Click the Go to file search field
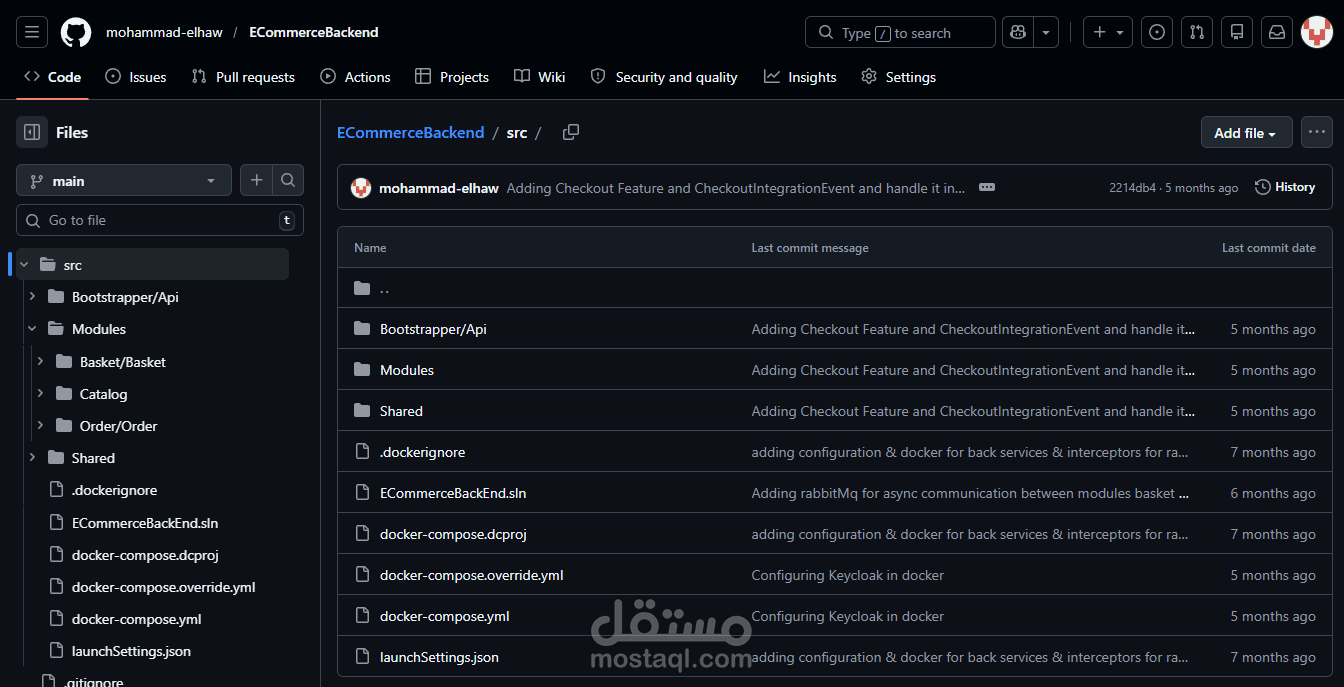Image resolution: width=1344 pixels, height=687 pixels. tap(160, 220)
